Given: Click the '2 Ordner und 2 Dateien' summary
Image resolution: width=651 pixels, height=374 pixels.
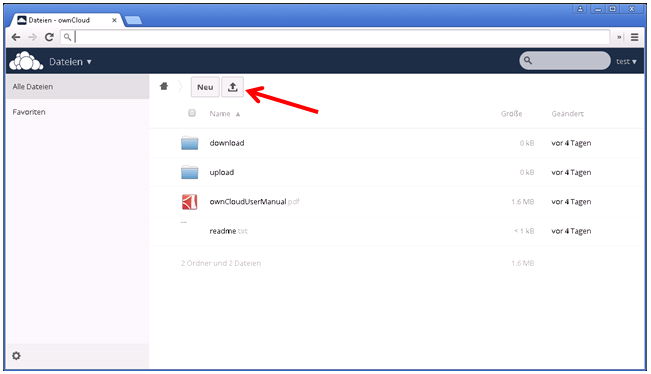Looking at the screenshot, I should [221, 263].
